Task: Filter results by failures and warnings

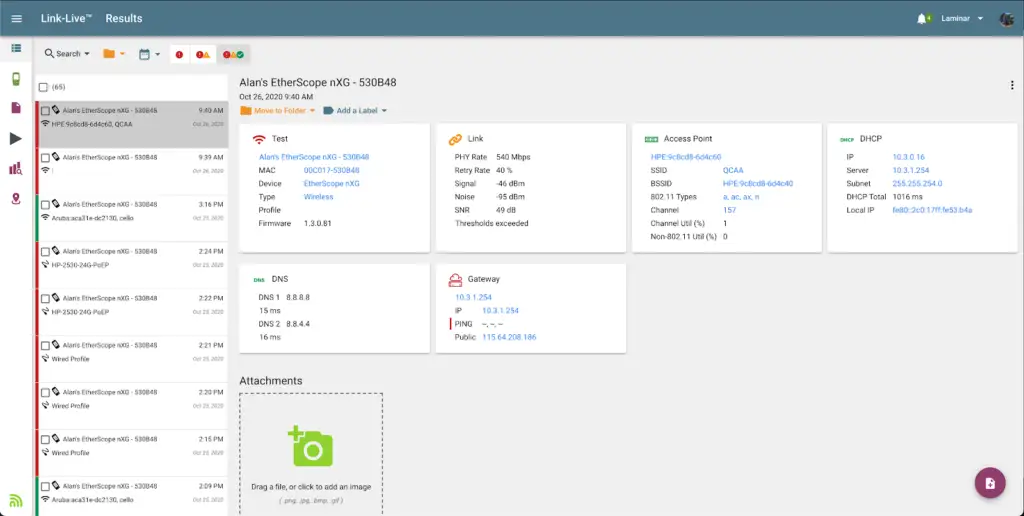Action: [x=202, y=54]
